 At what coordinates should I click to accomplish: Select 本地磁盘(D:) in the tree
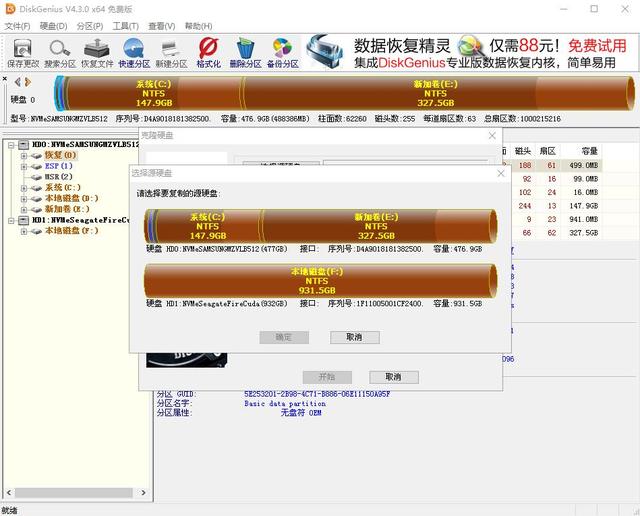click(x=71, y=198)
